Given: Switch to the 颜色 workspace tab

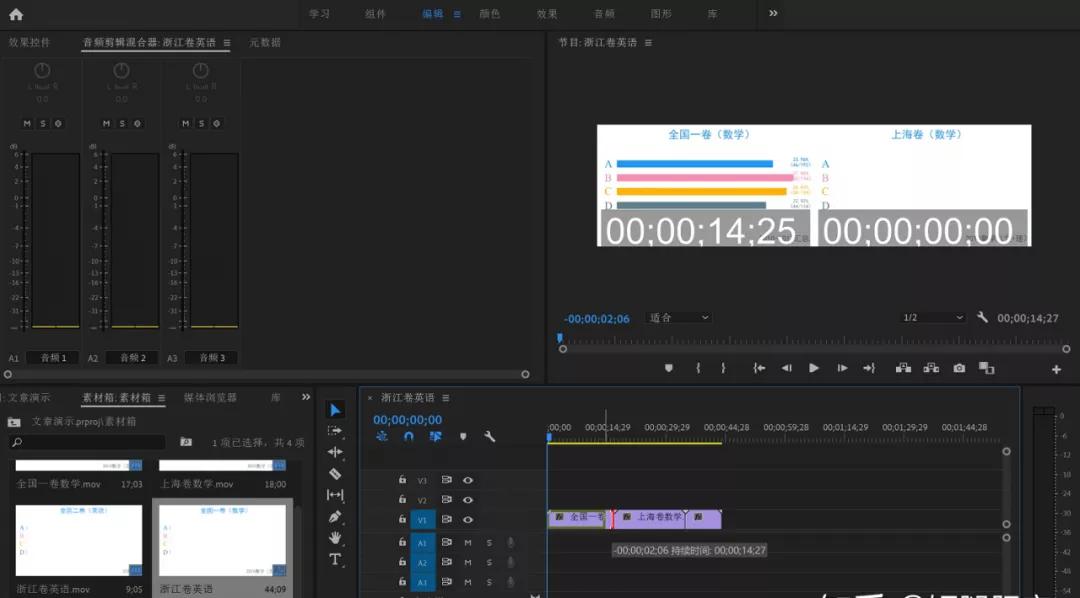Looking at the screenshot, I should click(489, 13).
